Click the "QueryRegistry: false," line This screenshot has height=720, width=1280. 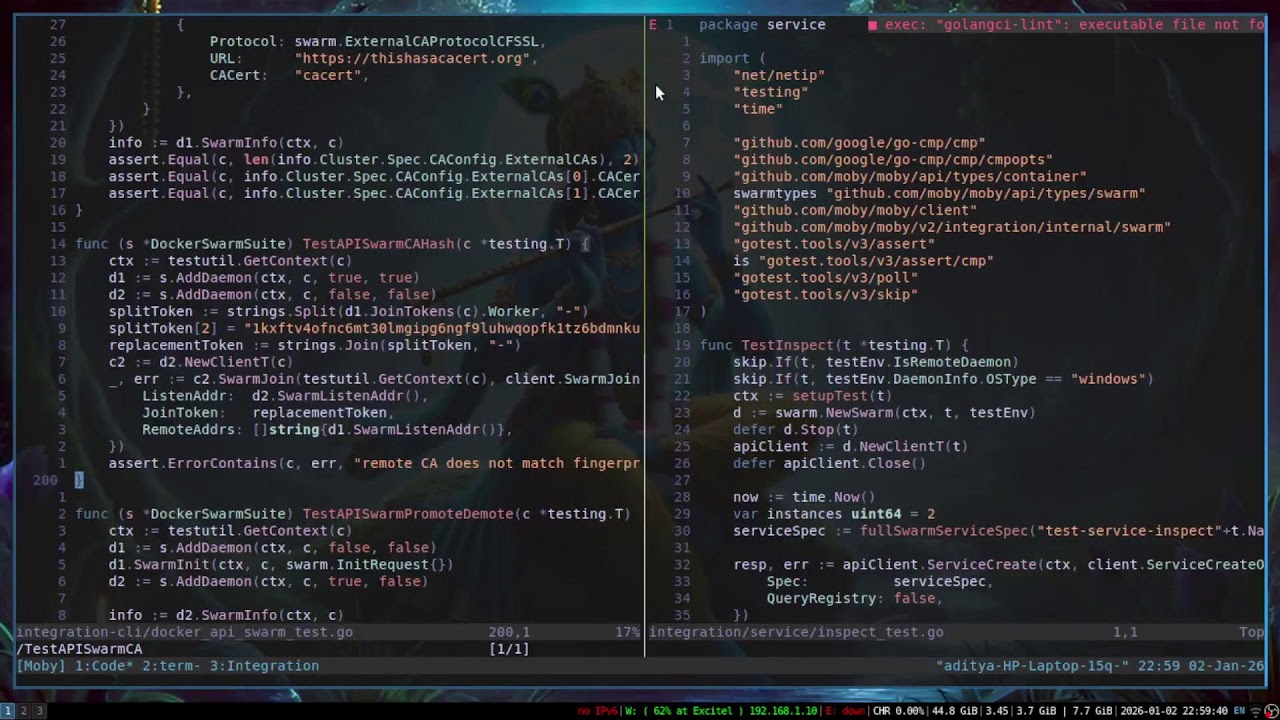855,598
